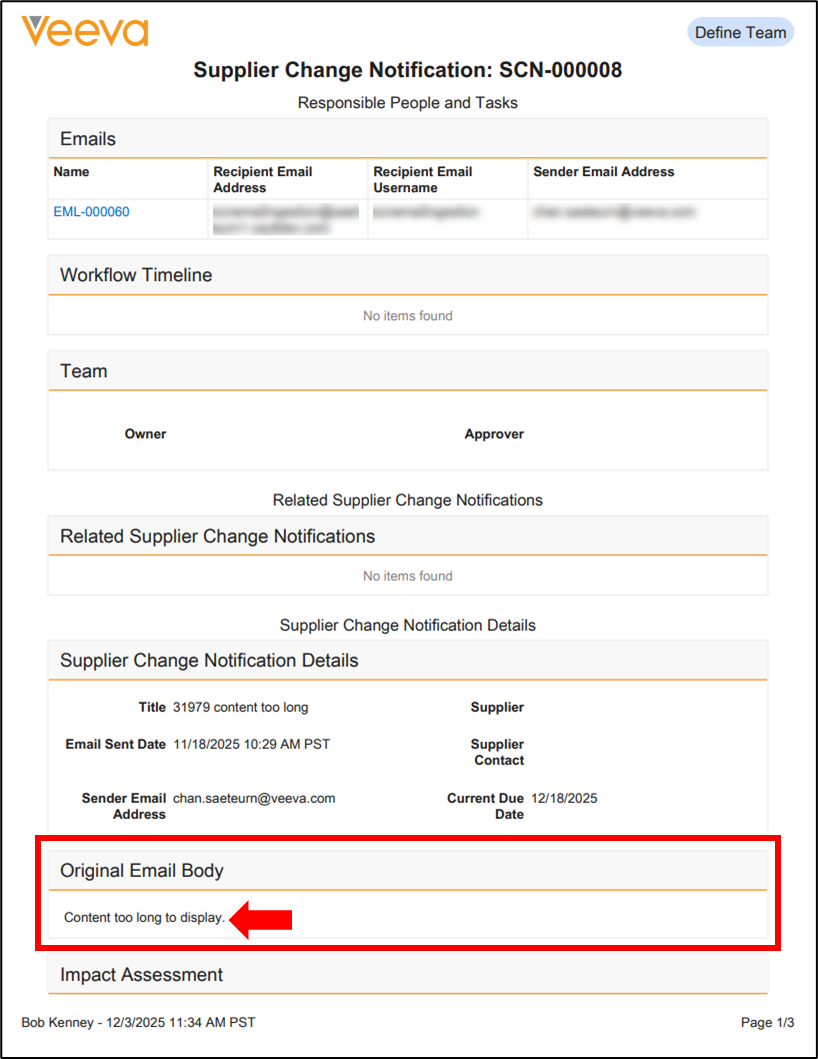
Task: Click the Approver label in Team section
Action: (x=494, y=434)
